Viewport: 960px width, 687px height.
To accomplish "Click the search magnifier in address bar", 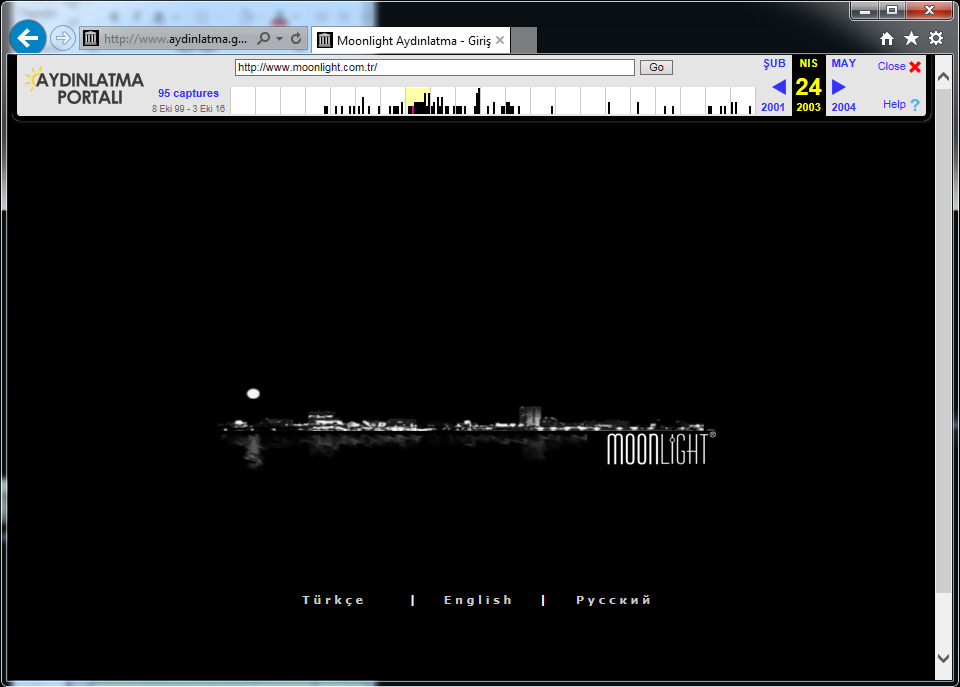I will [x=263, y=39].
